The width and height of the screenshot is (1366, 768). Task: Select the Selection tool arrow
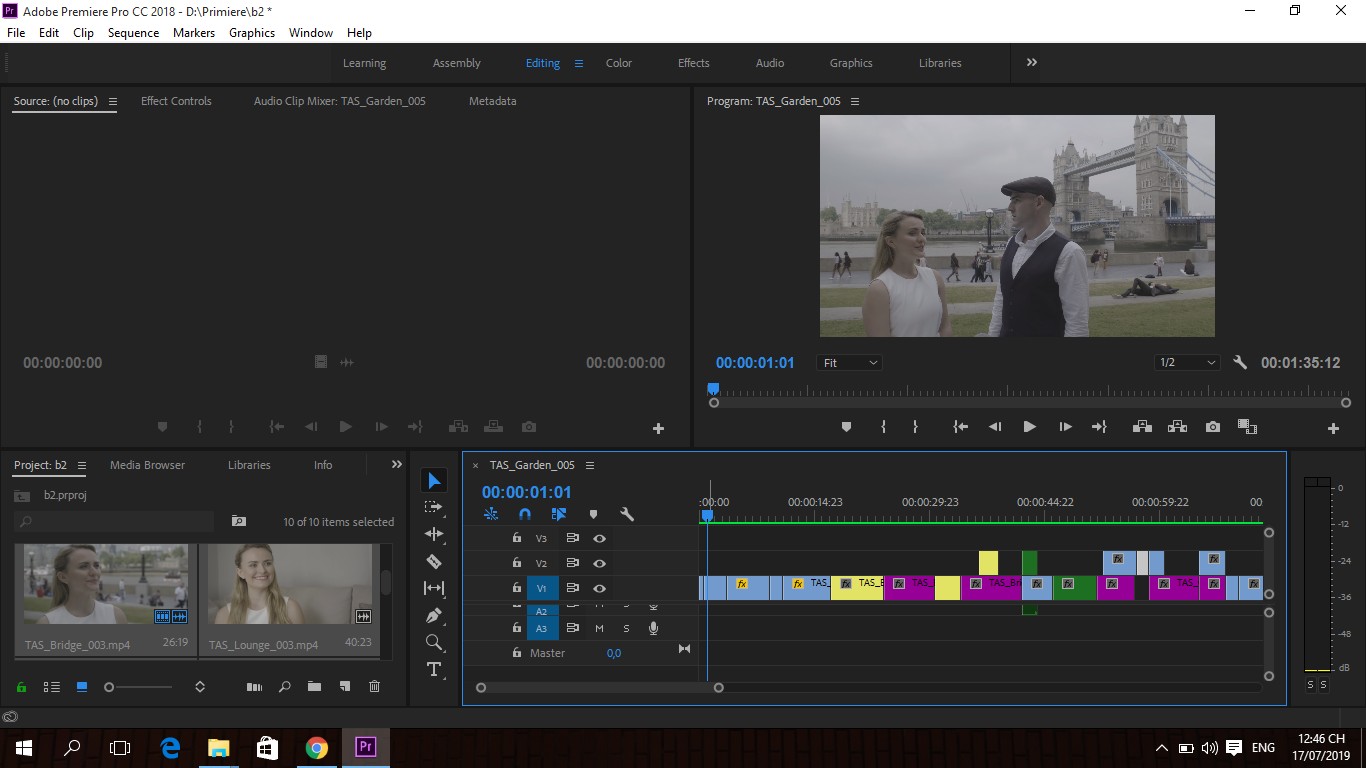[434, 481]
